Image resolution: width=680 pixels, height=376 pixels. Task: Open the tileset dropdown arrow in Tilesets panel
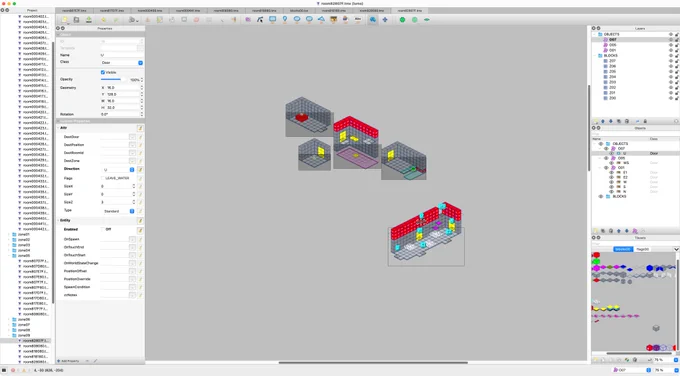[x=676, y=249]
